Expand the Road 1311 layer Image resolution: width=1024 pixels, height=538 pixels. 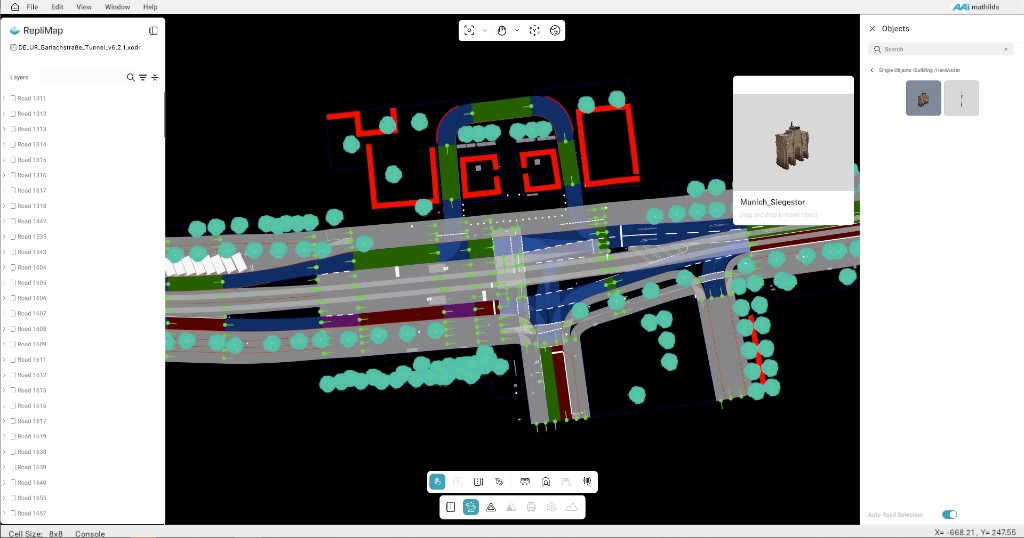[x=5, y=99]
